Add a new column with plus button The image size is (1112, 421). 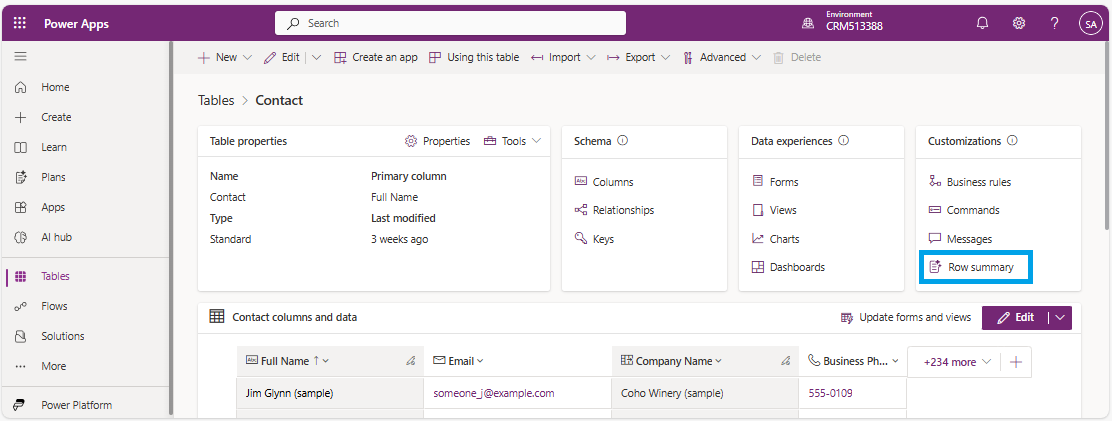pyautogui.click(x=1016, y=362)
